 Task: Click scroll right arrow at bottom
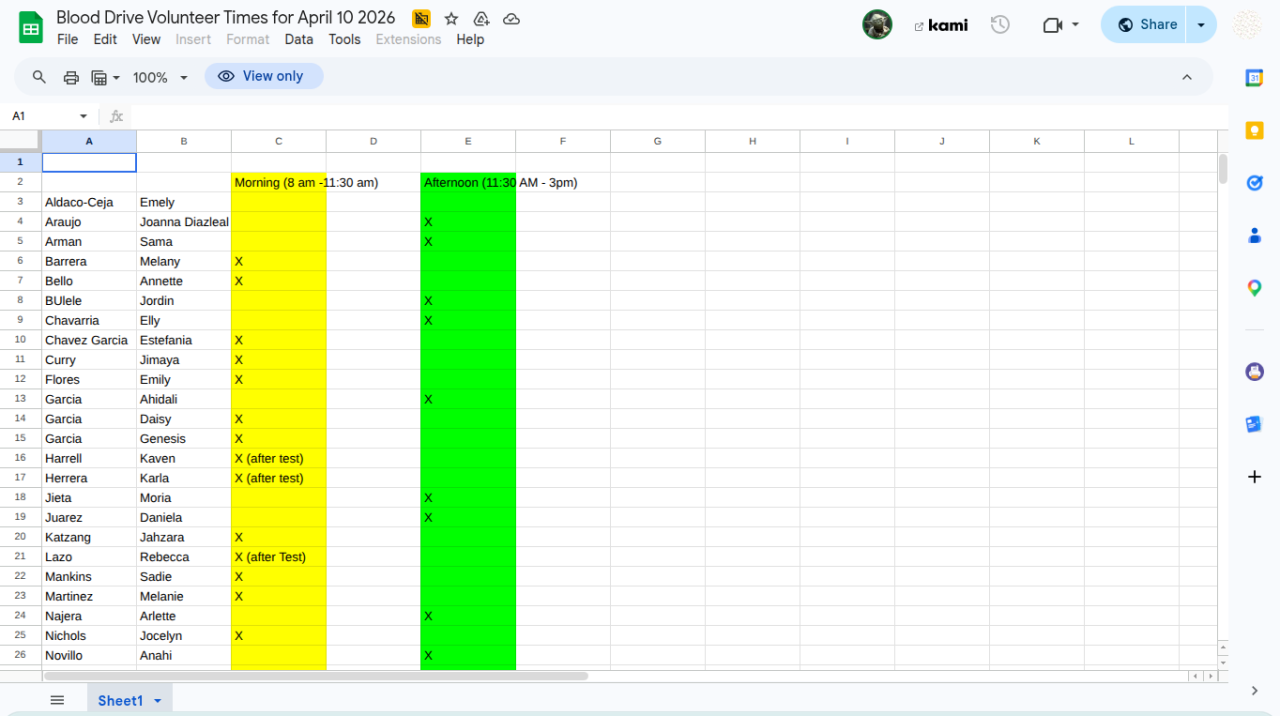(x=1210, y=676)
